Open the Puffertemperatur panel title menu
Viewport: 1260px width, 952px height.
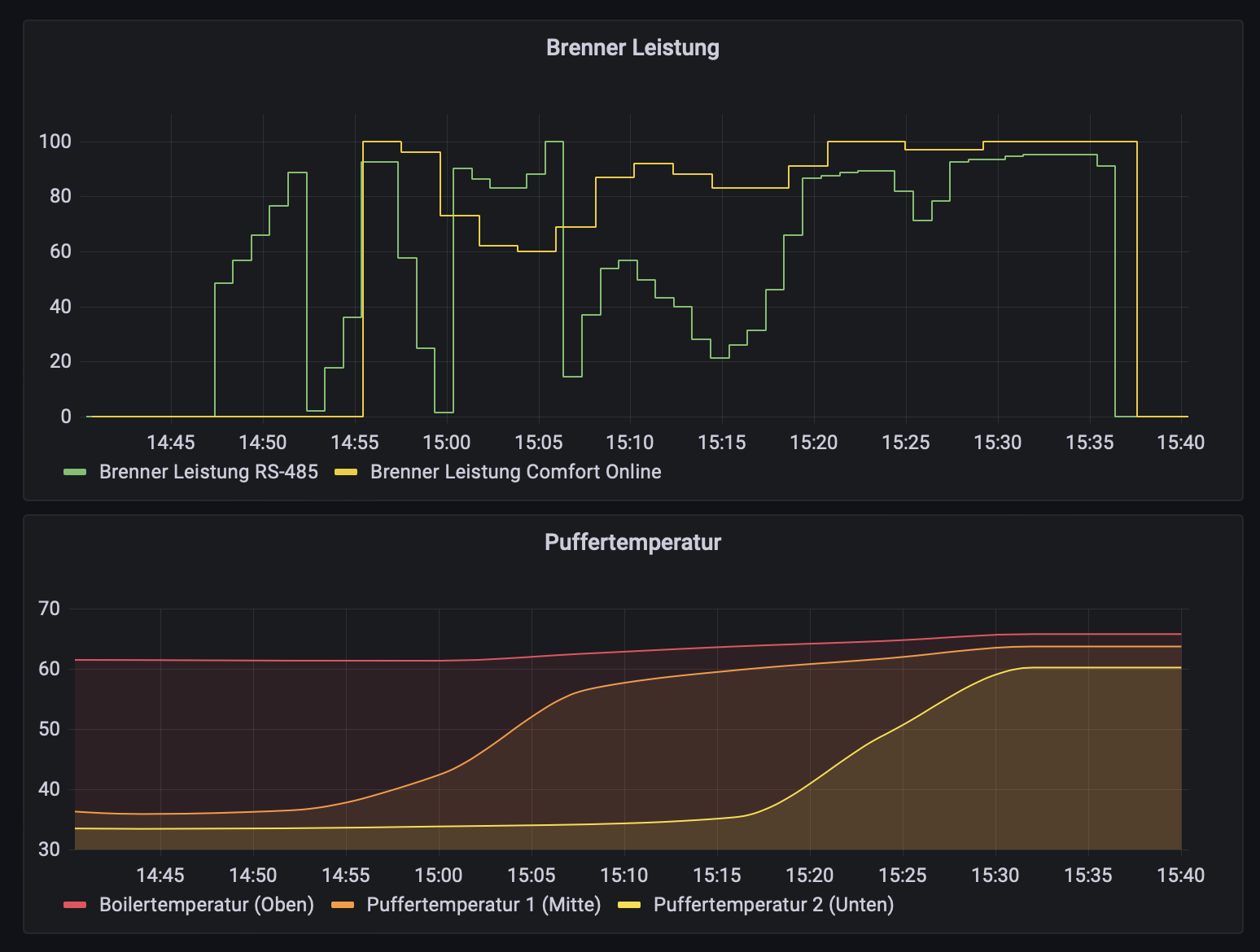632,543
